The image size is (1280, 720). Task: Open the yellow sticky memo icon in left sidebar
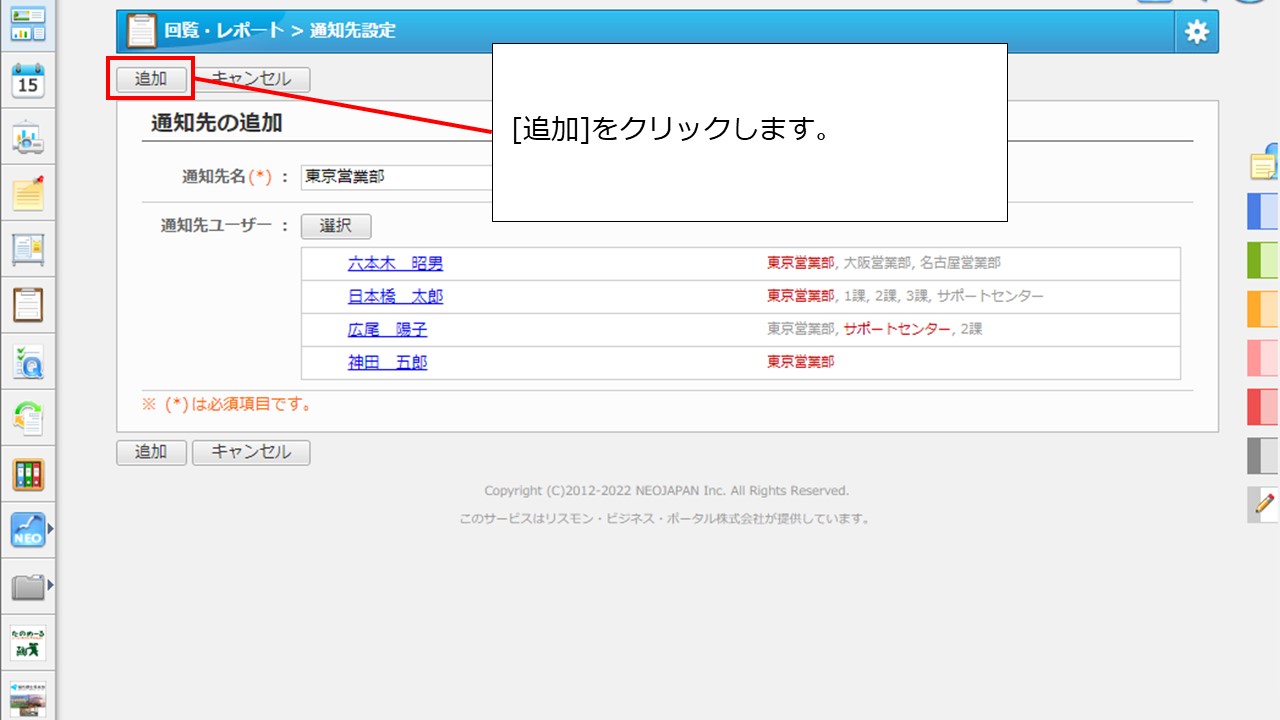pyautogui.click(x=28, y=193)
